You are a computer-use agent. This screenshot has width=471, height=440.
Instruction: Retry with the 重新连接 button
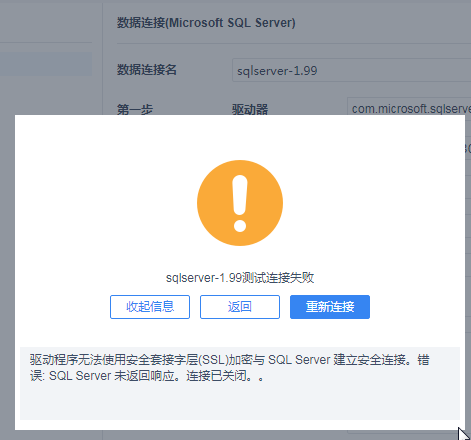coord(330,307)
